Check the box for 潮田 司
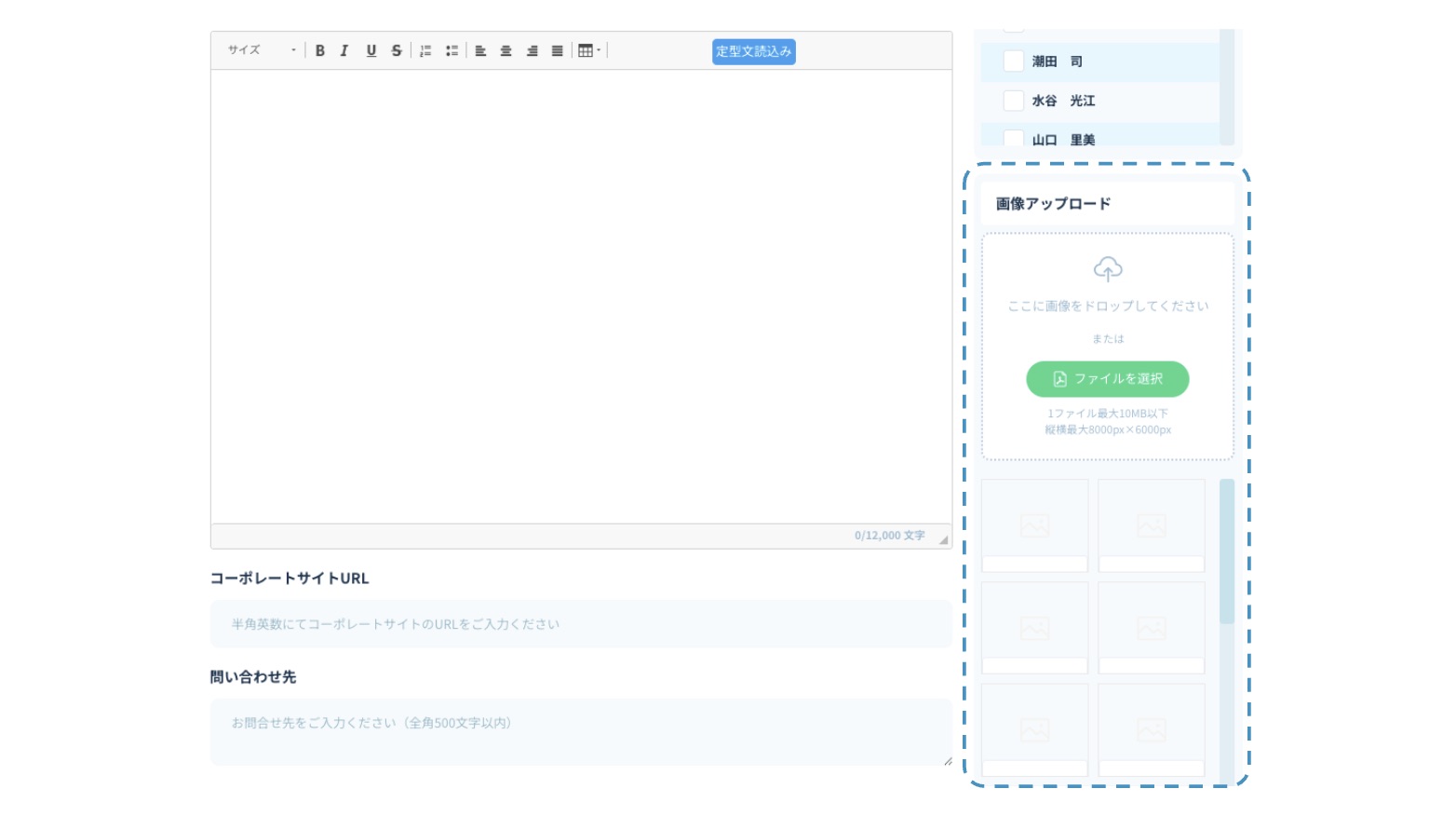Viewport: 1456px width, 816px height. click(x=1014, y=61)
